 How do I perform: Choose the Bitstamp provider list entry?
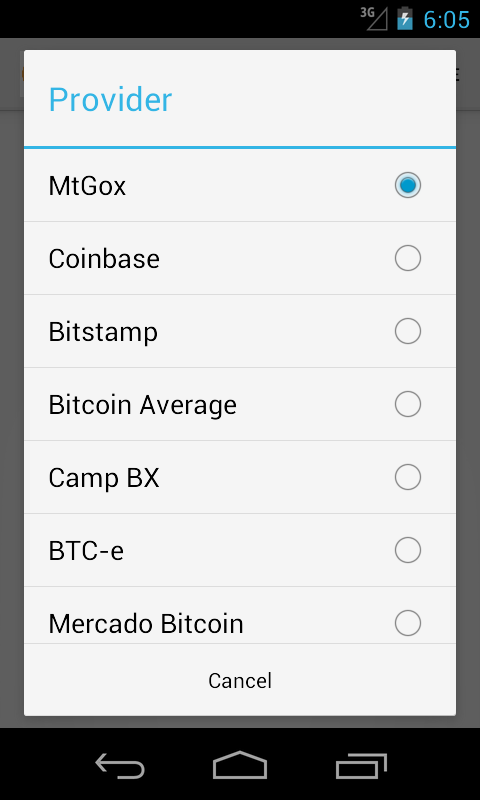point(240,331)
